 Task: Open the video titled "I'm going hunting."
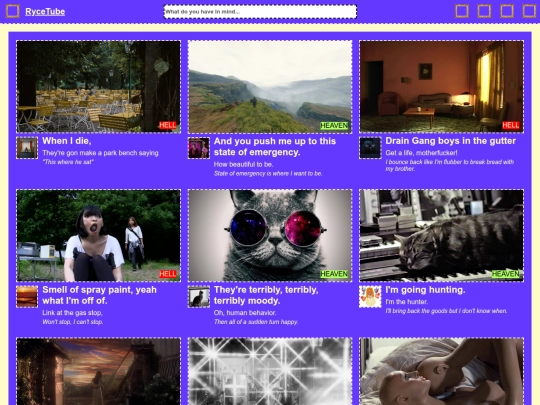[425, 290]
